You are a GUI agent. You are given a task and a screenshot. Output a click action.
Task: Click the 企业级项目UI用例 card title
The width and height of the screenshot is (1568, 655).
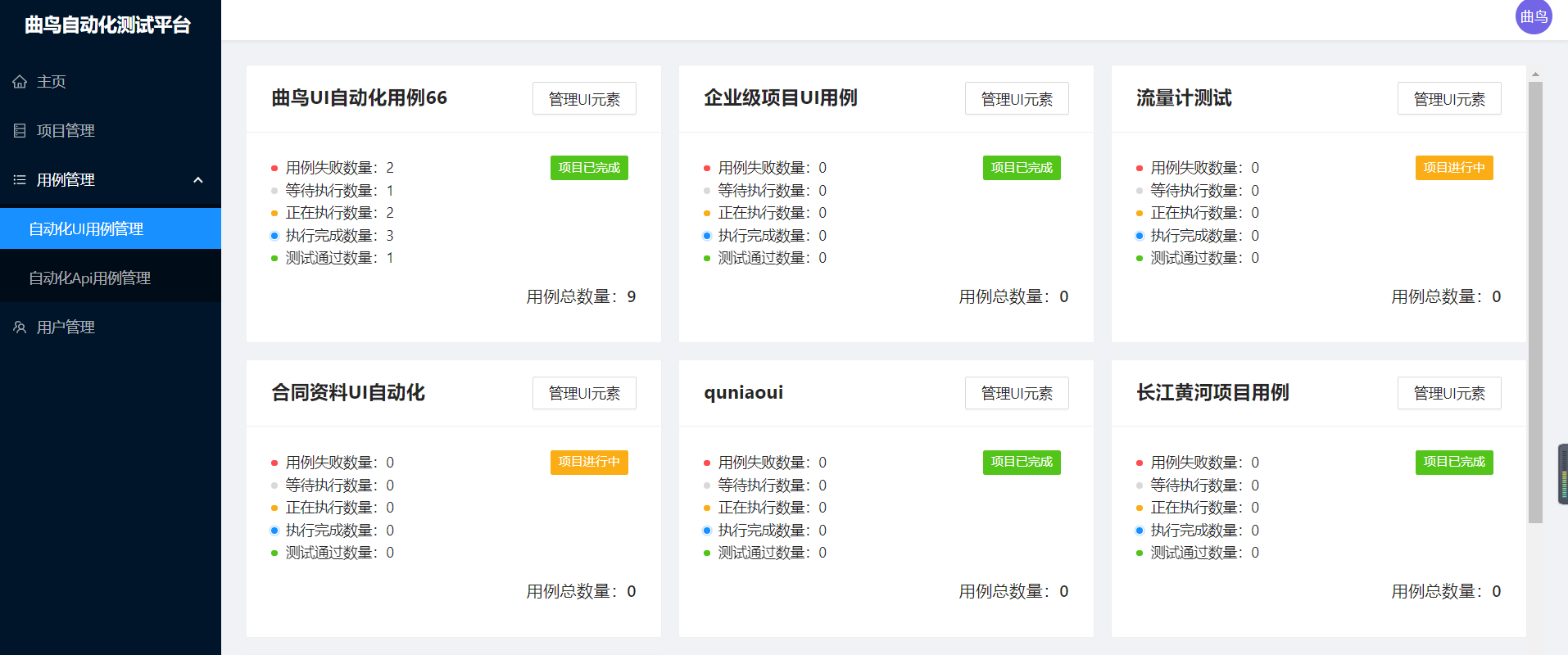780,98
